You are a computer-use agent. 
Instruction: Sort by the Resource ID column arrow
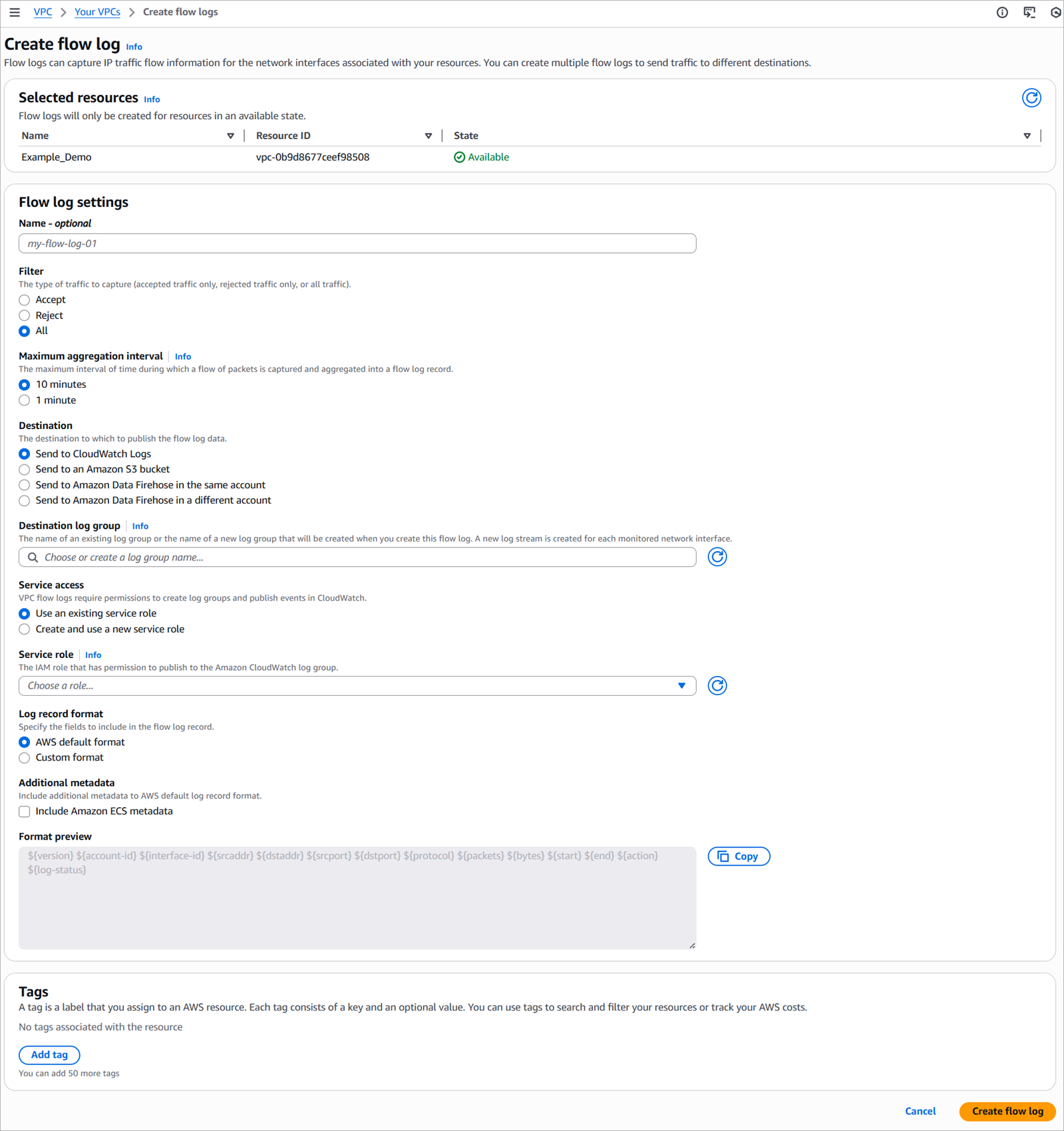428,136
